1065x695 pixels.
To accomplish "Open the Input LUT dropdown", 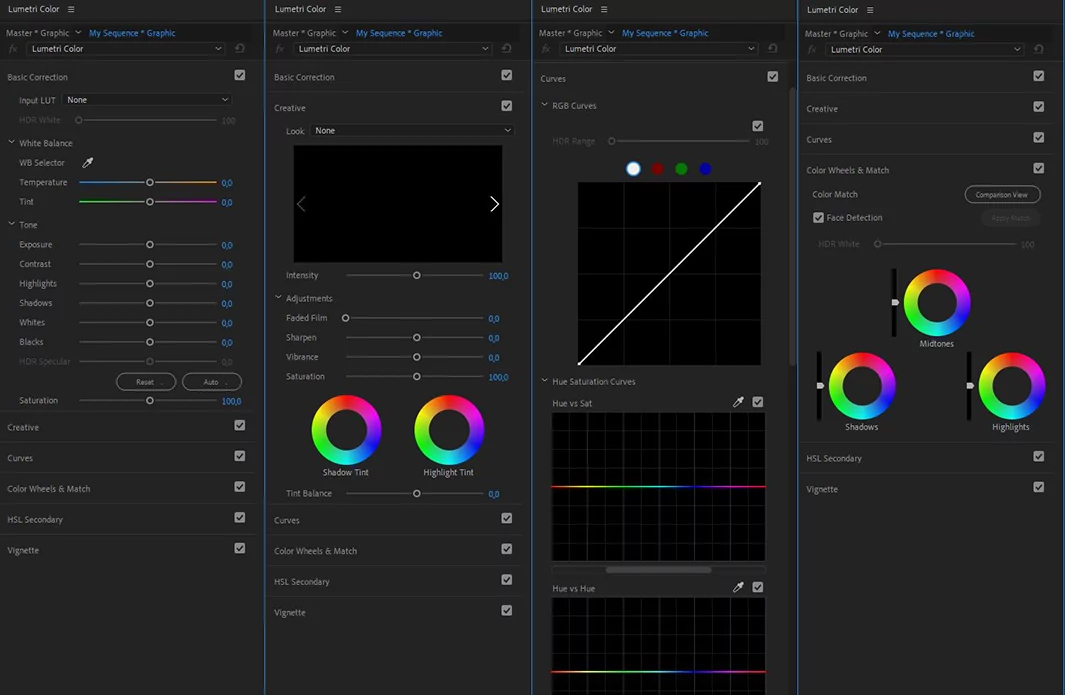I will pos(147,100).
